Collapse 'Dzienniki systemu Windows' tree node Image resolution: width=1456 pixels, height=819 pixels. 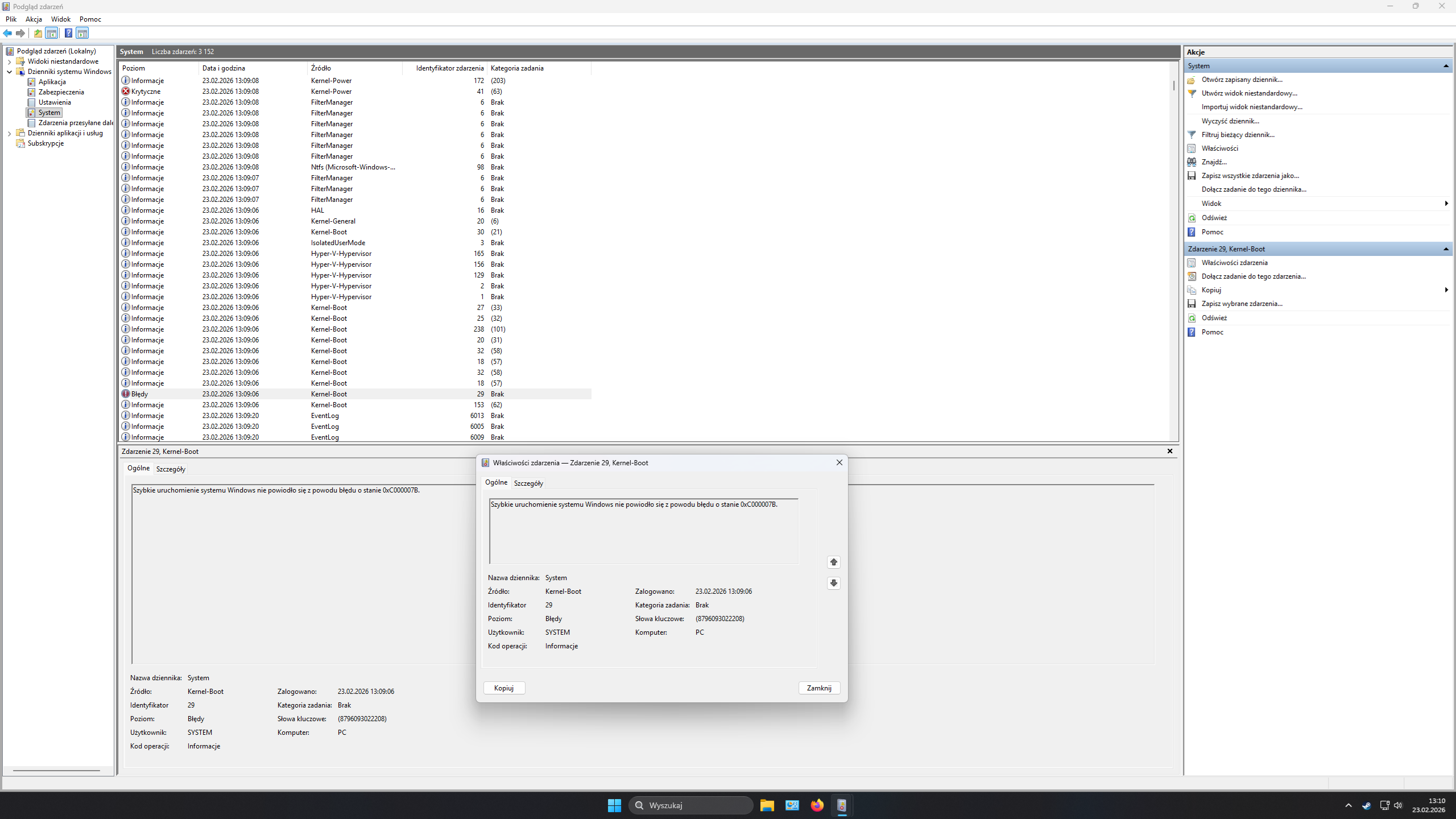10,72
